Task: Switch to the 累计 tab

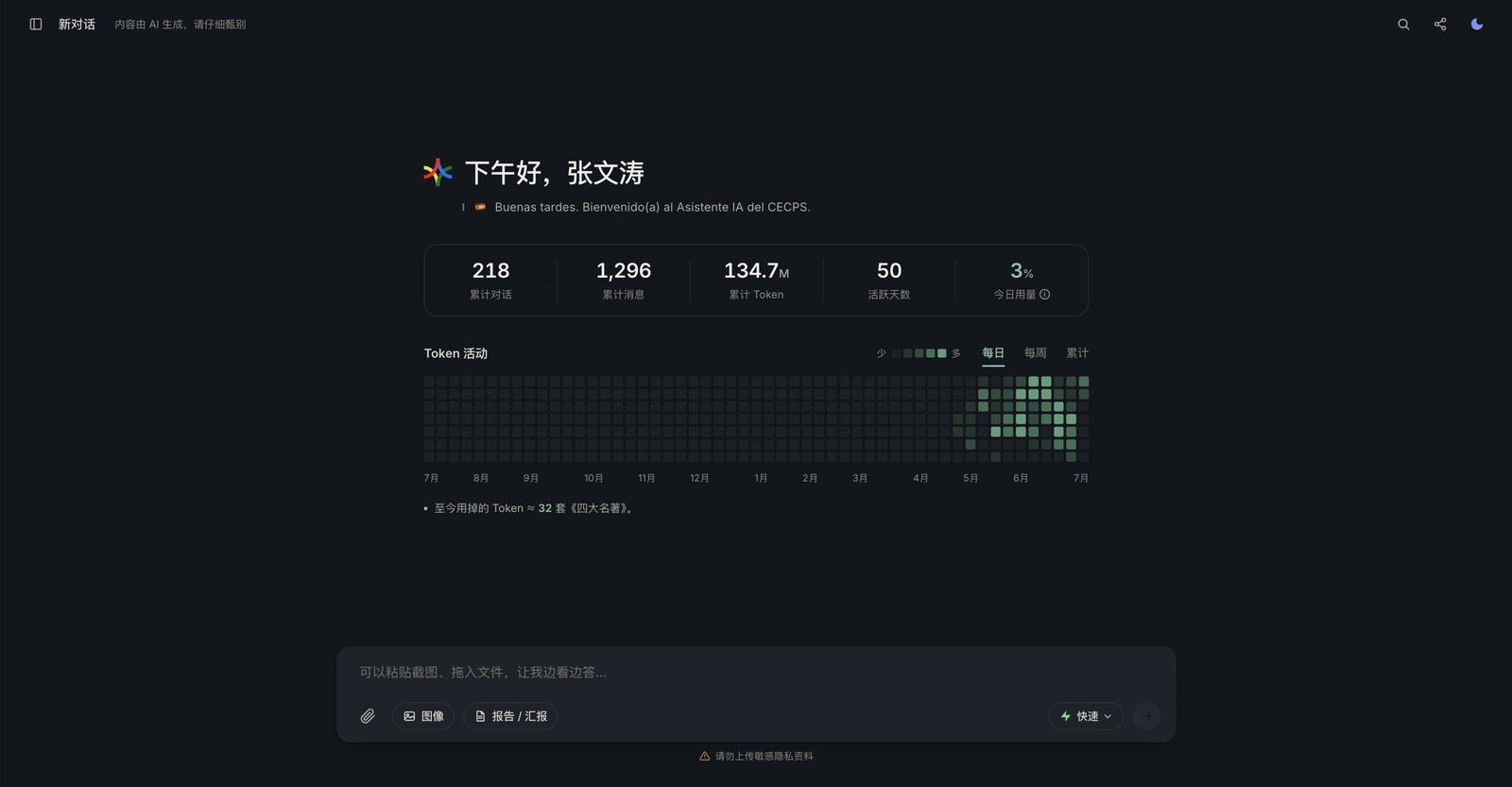Action: click(1077, 353)
